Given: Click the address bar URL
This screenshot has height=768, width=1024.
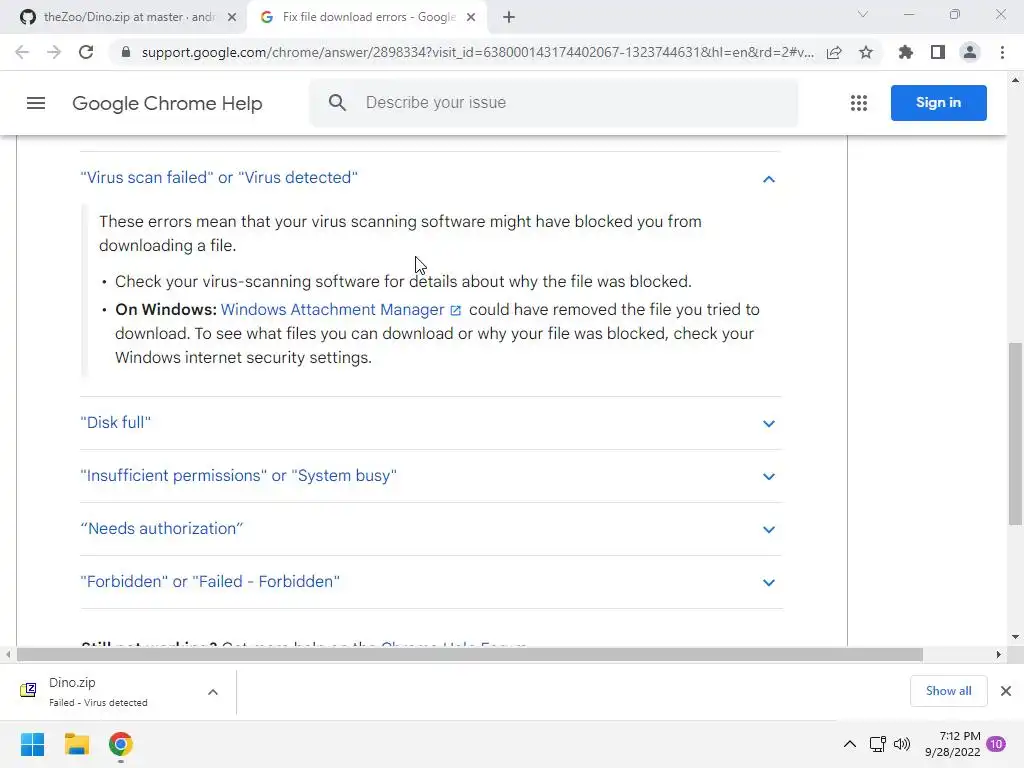Looking at the screenshot, I should coord(477,52).
